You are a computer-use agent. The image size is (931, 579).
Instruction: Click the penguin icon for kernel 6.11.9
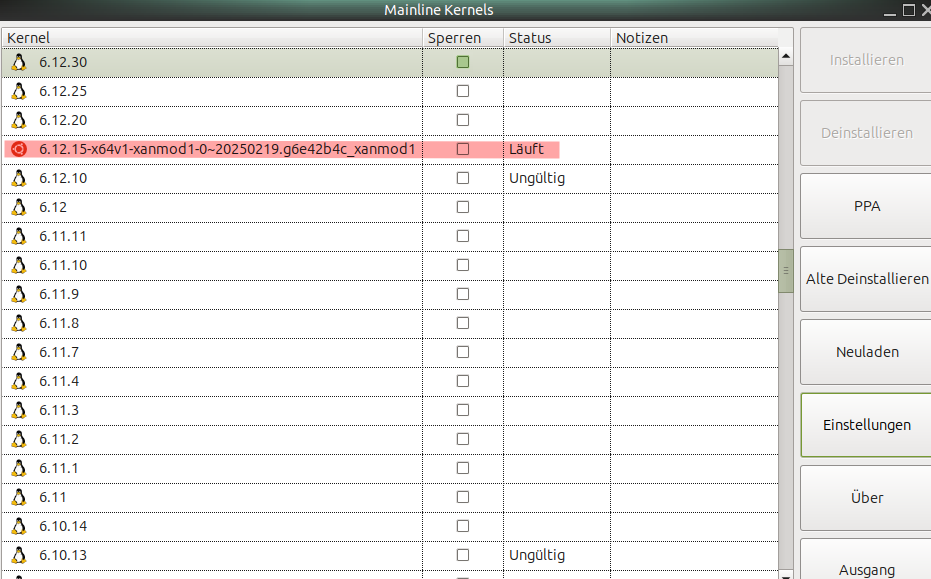pos(19,295)
